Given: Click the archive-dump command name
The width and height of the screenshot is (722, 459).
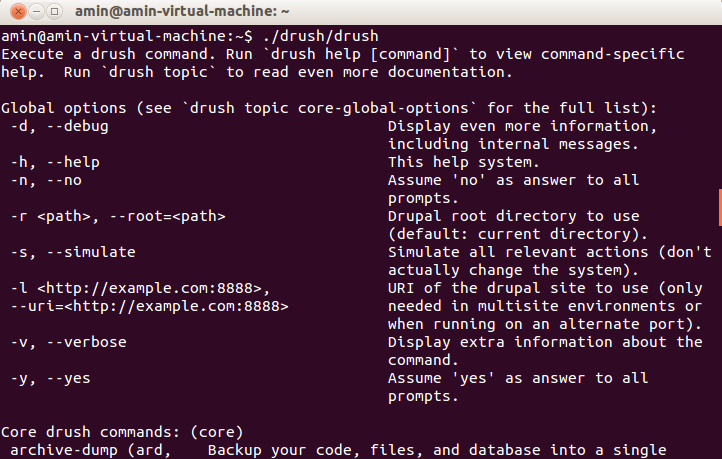Looking at the screenshot, I should (x=64, y=450).
